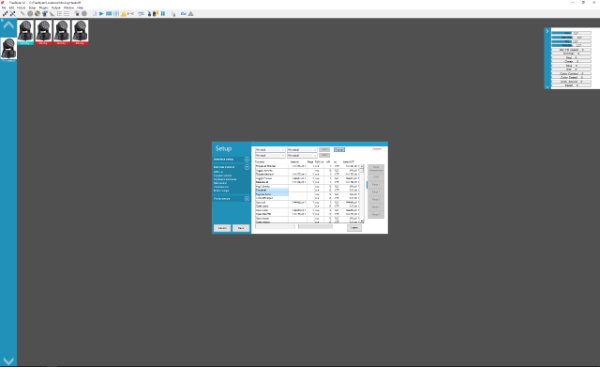Click the Back button in Setup dialog
Image resolution: width=600 pixels, height=367 pixels.
click(241, 228)
